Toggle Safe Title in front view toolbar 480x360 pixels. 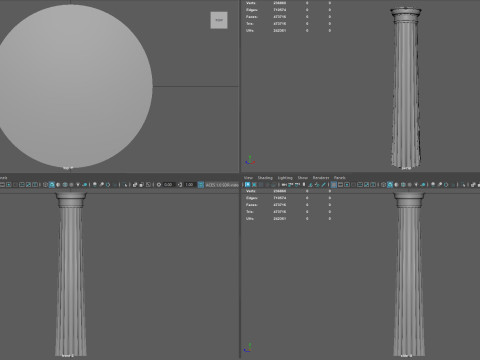[x=35, y=184]
